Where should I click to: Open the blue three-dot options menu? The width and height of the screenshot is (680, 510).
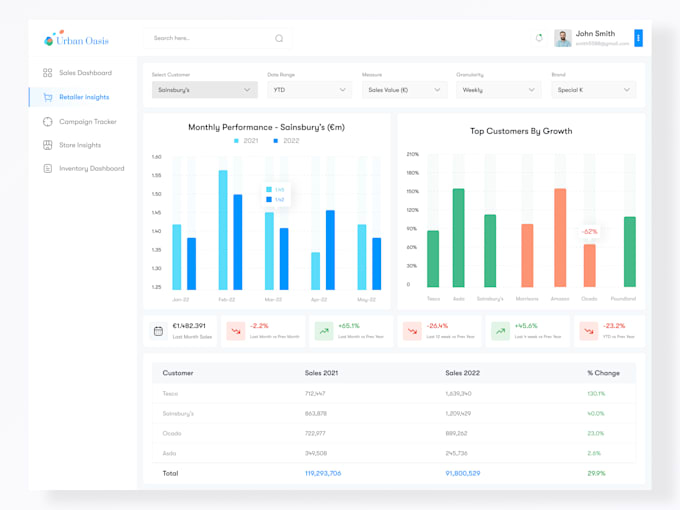[x=638, y=38]
